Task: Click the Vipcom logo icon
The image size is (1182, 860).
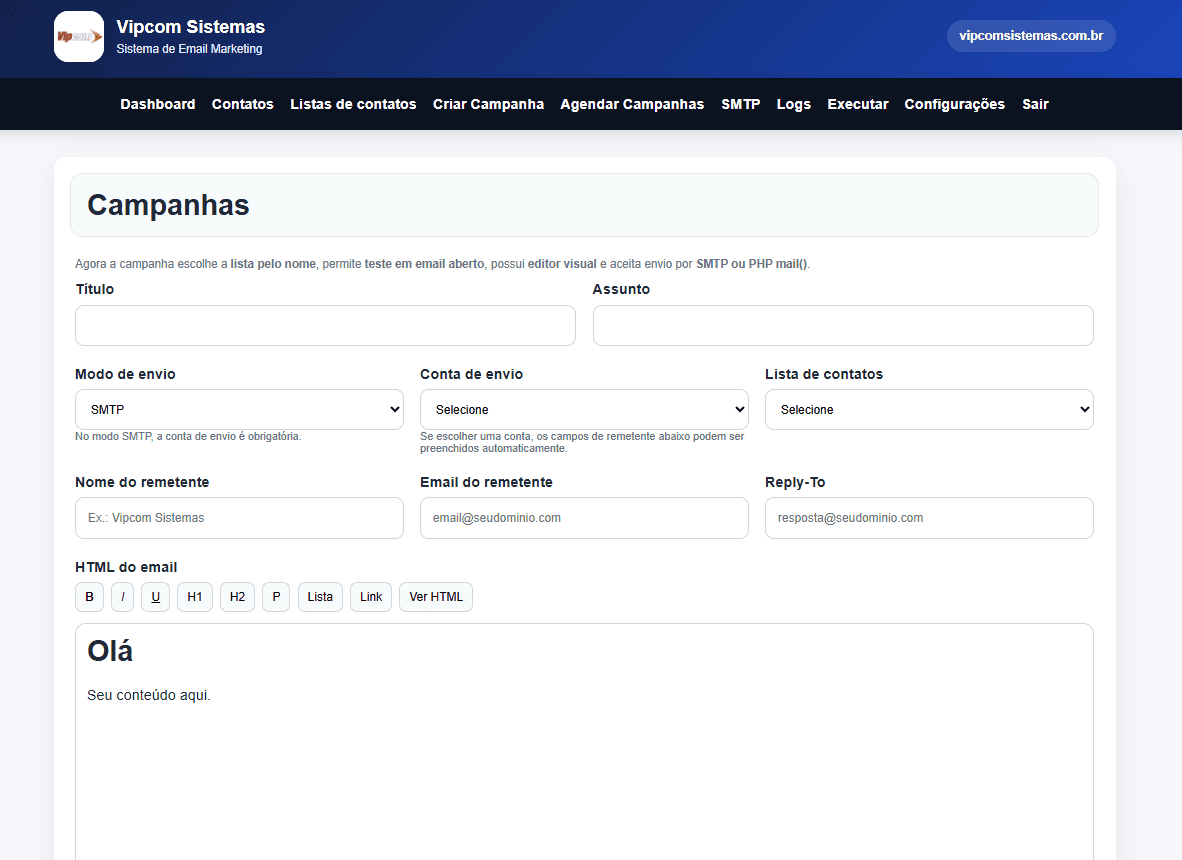Action: (x=79, y=37)
